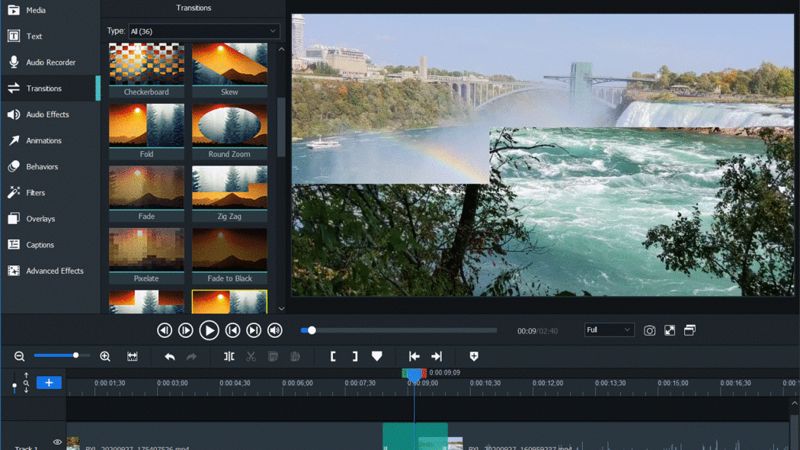Open the Audio Recorder panel
Viewport: 800px width, 450px height.
point(50,62)
